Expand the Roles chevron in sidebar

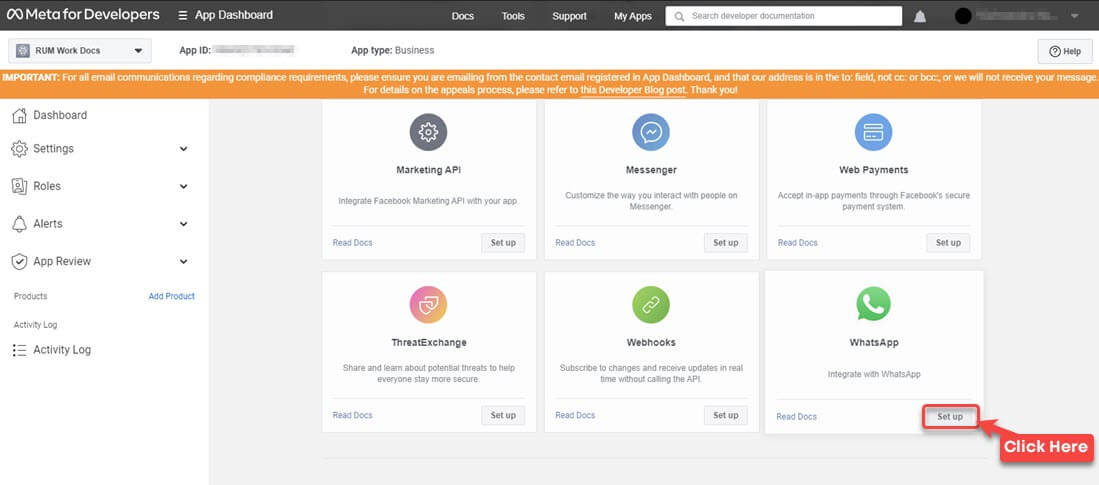point(184,186)
